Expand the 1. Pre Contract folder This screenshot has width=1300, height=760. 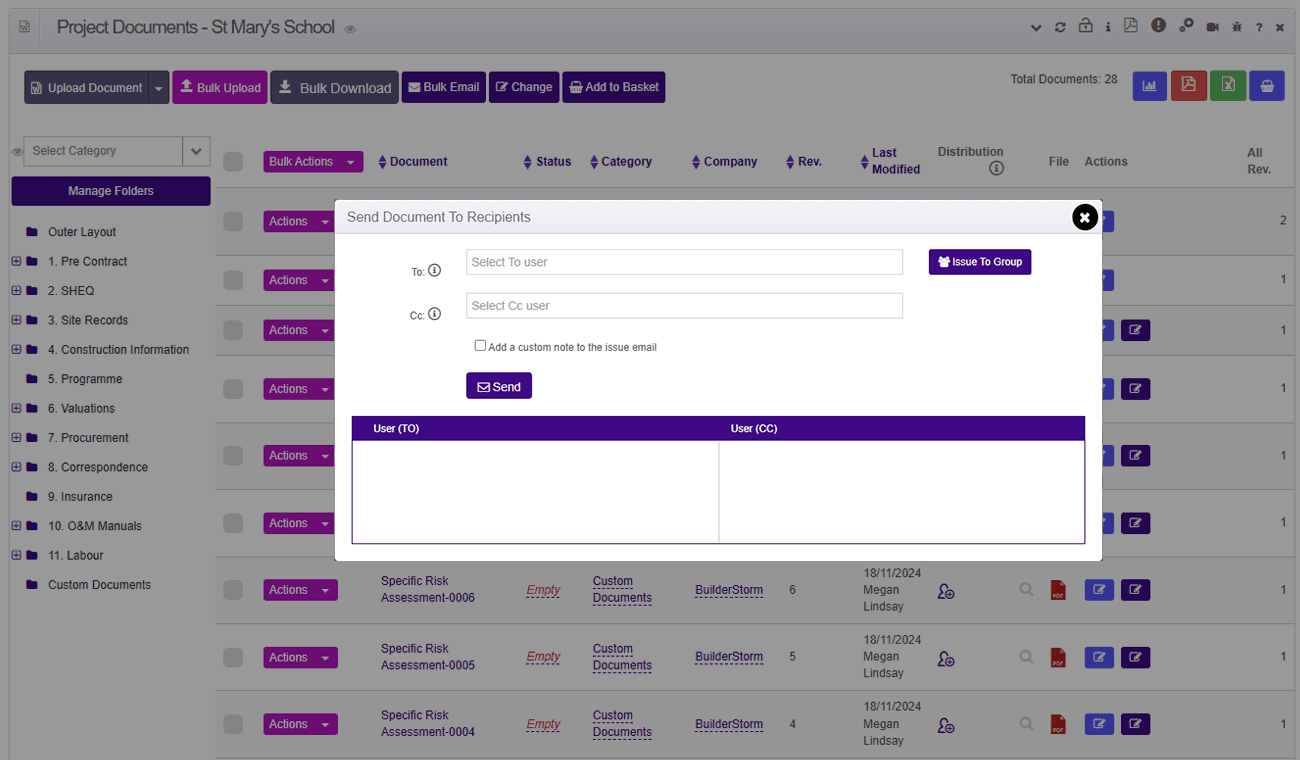tap(16, 262)
